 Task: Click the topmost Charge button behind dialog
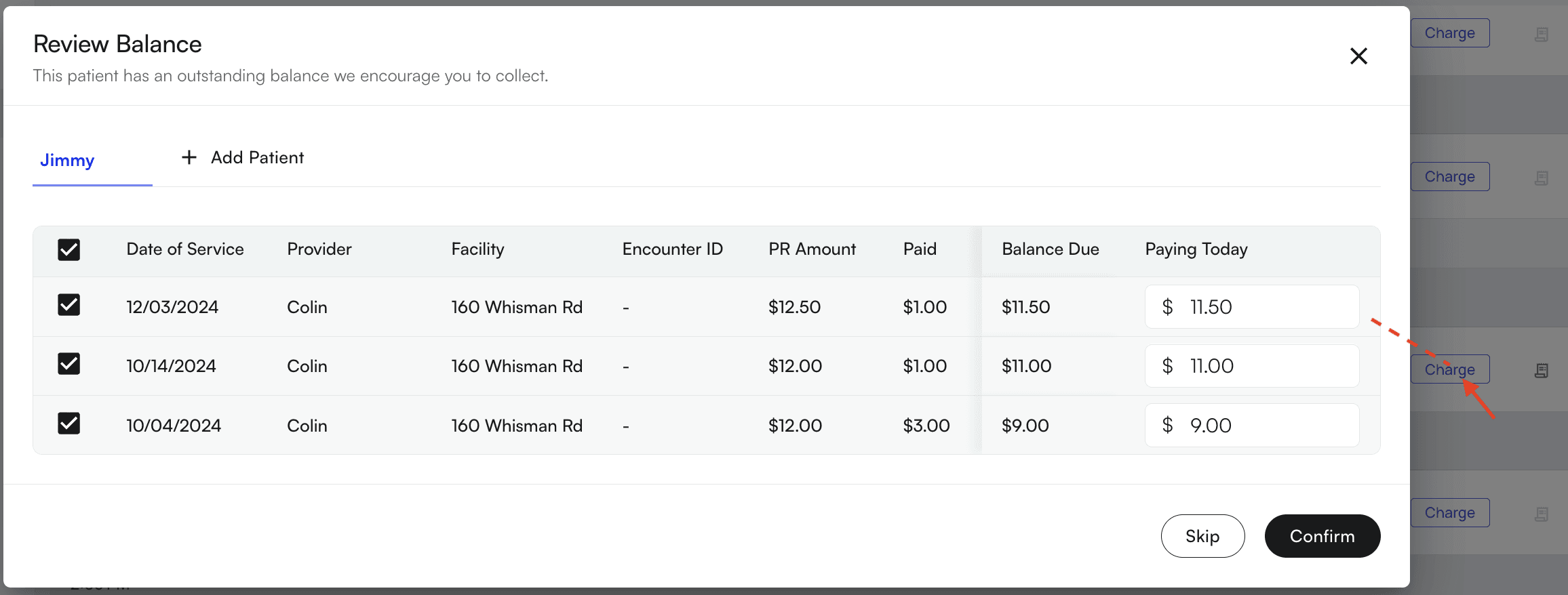point(1449,33)
